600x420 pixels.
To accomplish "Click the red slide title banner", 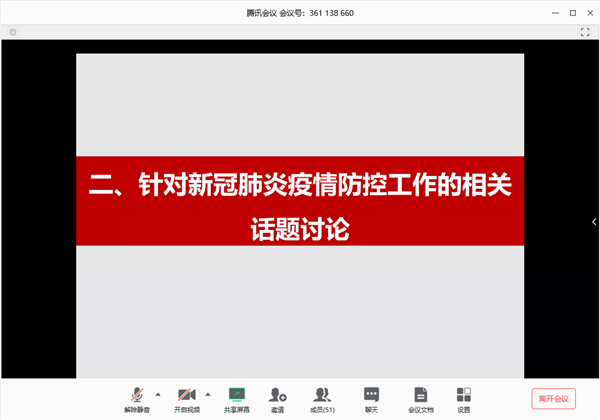I will coord(301,201).
